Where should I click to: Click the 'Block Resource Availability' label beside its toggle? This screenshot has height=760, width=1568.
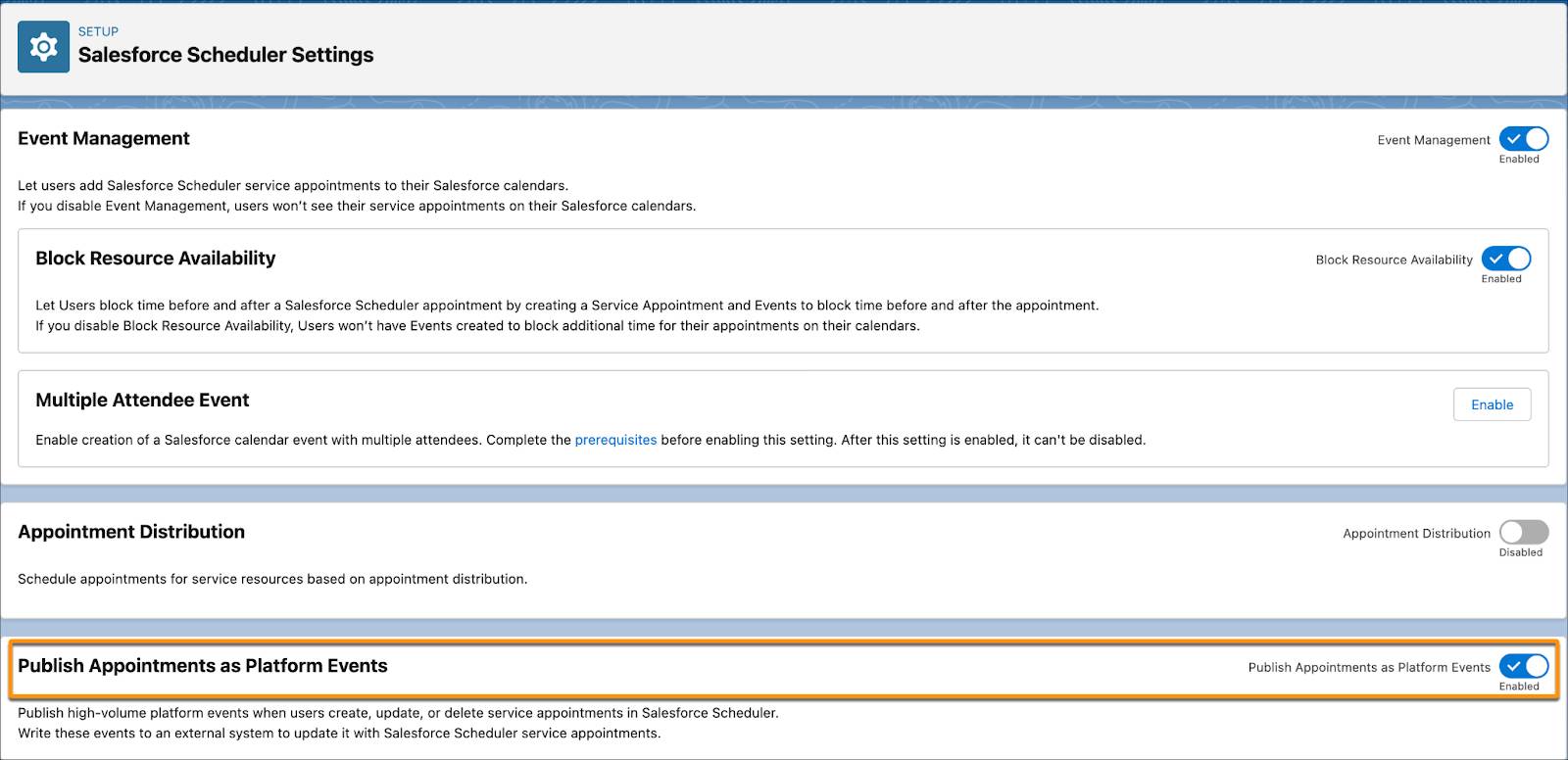coord(1394,260)
